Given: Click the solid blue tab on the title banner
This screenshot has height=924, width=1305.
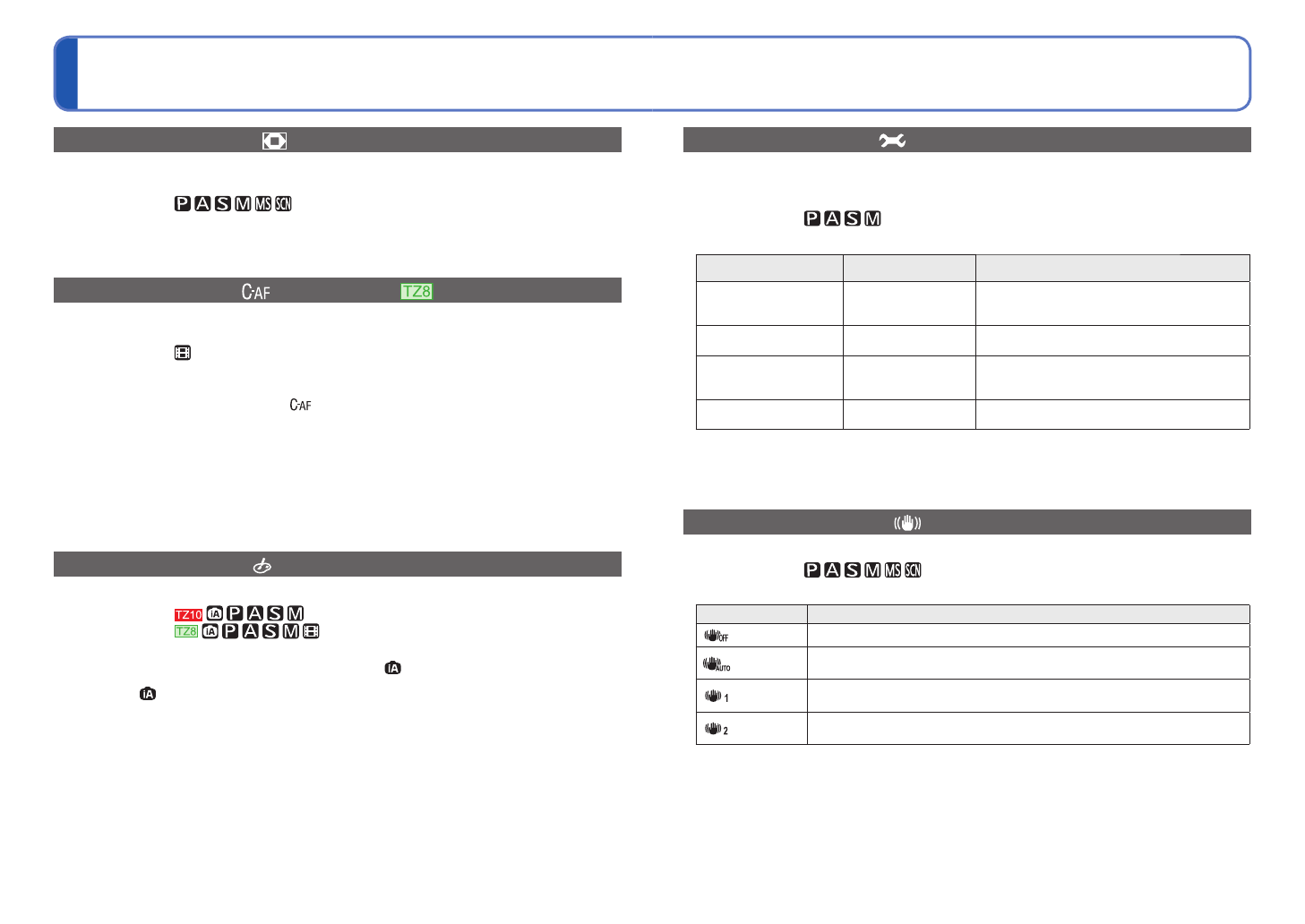Looking at the screenshot, I should 66,73.
